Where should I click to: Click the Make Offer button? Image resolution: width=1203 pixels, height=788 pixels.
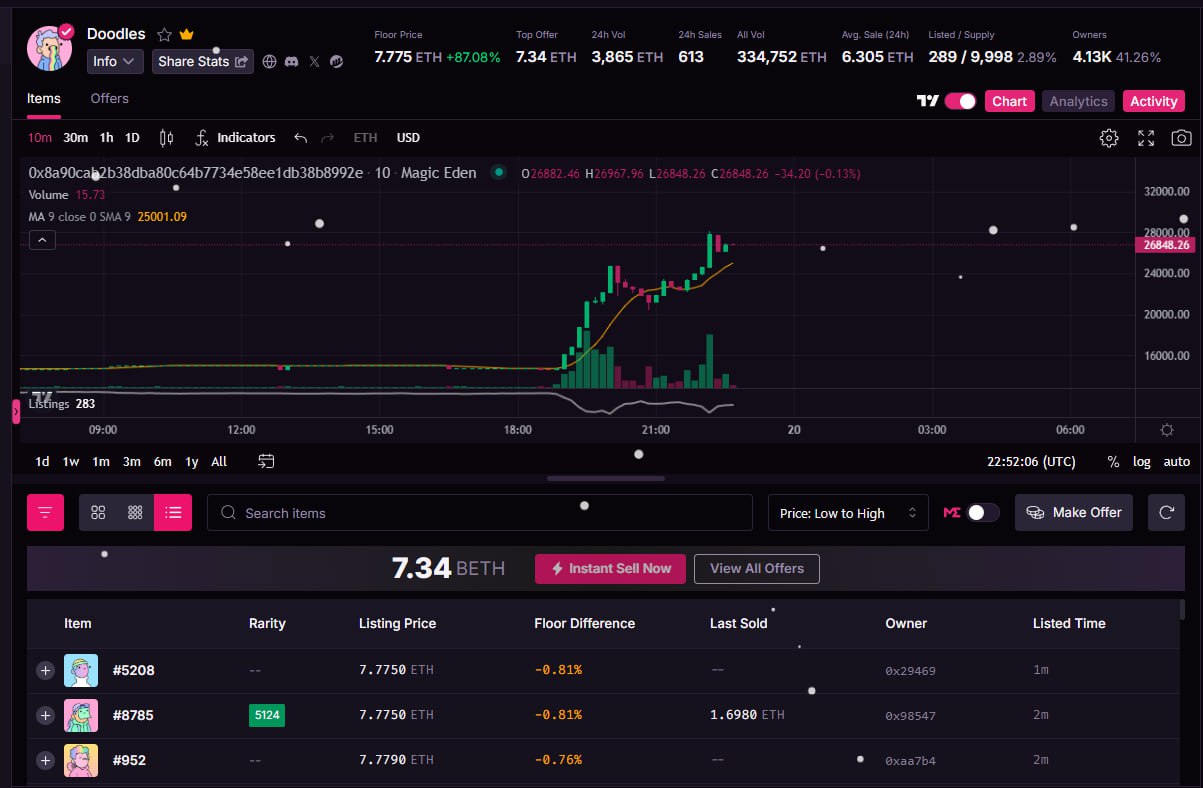[x=1074, y=513]
